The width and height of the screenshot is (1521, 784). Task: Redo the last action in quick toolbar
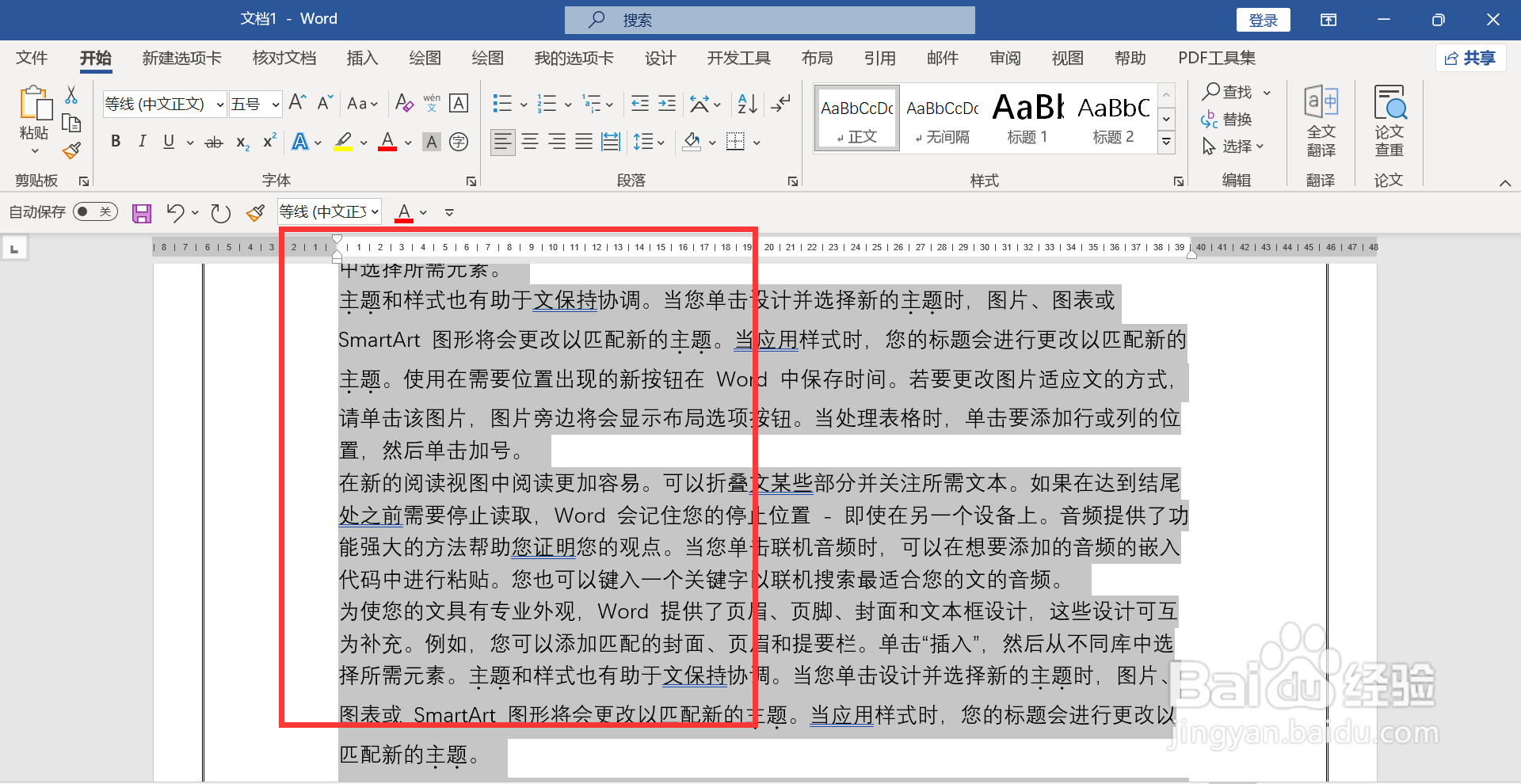click(220, 212)
